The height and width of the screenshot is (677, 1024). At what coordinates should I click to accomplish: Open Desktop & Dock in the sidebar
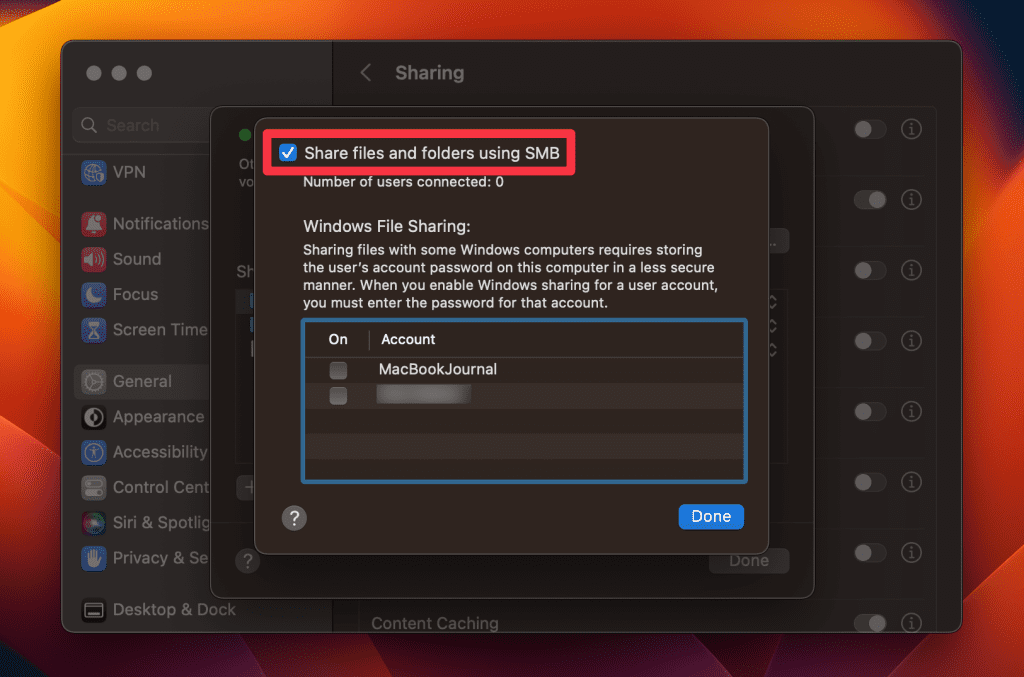click(158, 610)
